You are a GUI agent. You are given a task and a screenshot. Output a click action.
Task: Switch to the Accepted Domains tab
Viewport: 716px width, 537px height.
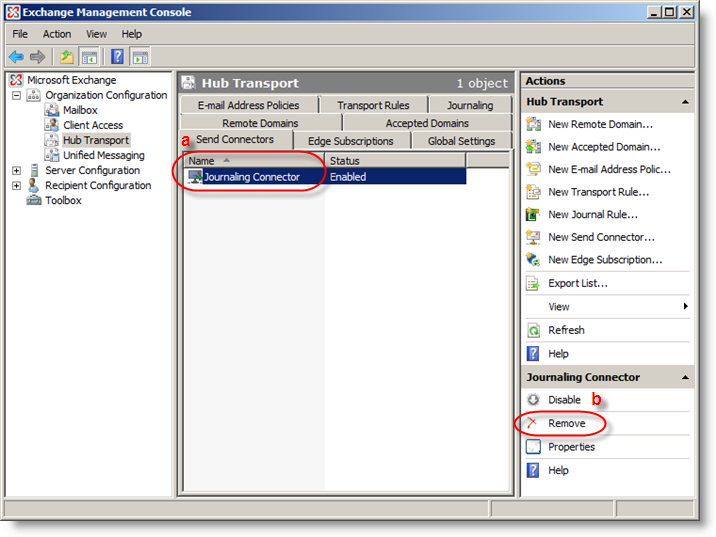[x=427, y=123]
